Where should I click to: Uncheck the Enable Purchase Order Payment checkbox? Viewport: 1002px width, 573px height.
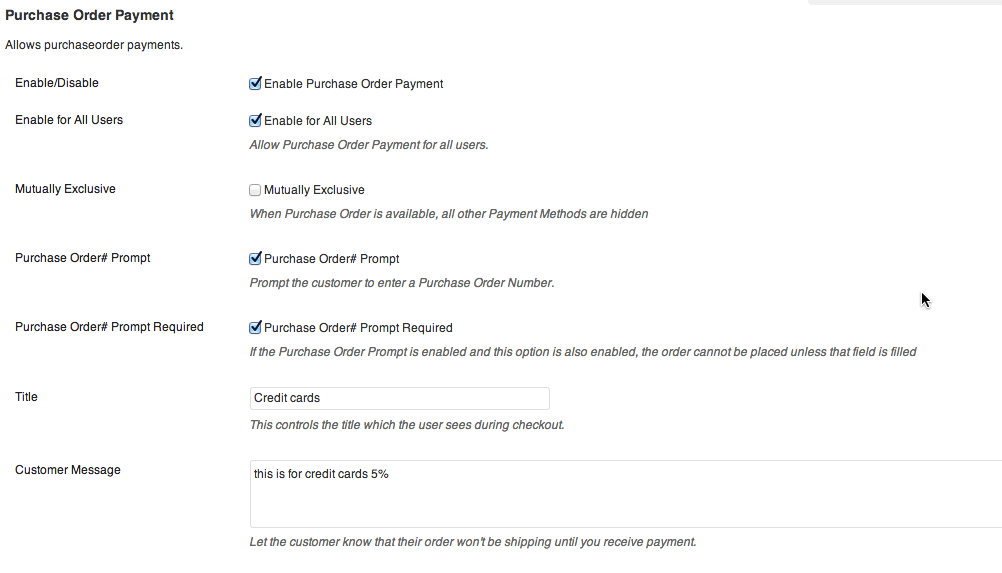[255, 84]
